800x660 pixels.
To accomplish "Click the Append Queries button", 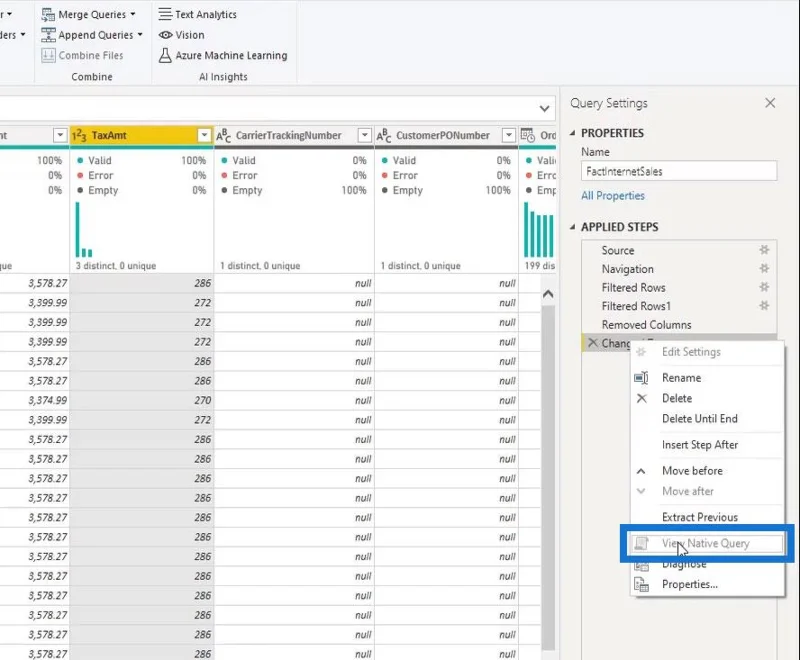I will pyautogui.click(x=92, y=35).
